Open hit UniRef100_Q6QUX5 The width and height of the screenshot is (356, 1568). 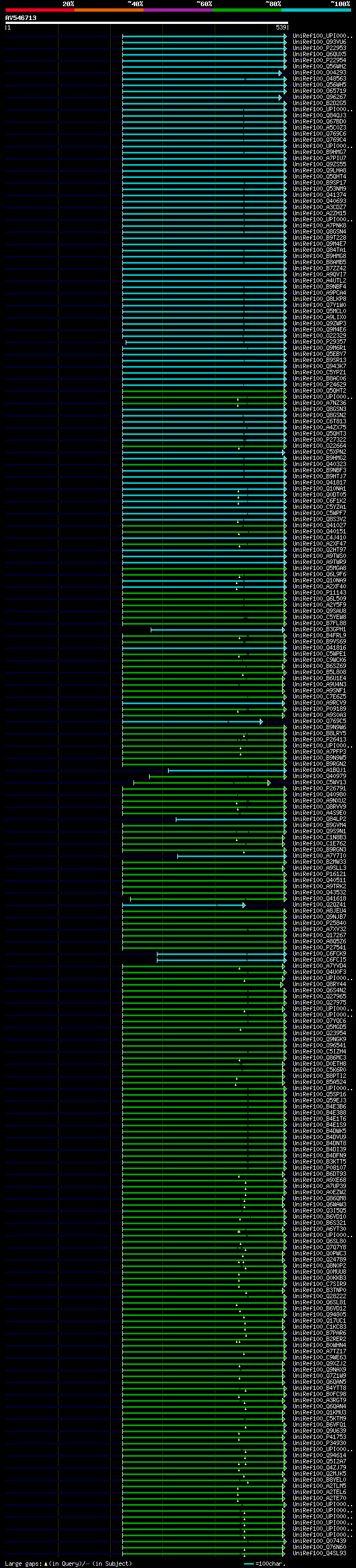click(x=319, y=54)
